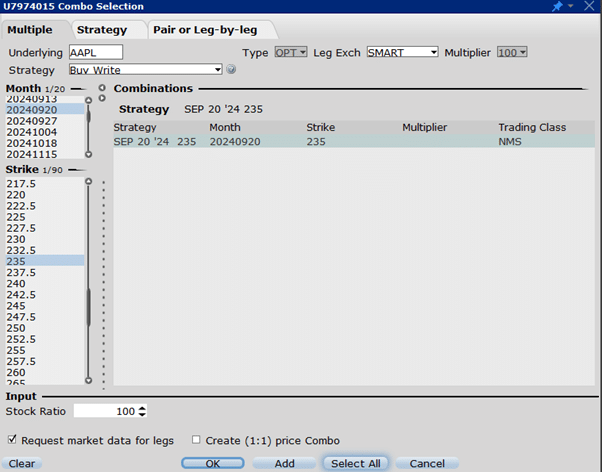The height and width of the screenshot is (472, 602).
Task: Select strike 252.5
Action: [45, 339]
